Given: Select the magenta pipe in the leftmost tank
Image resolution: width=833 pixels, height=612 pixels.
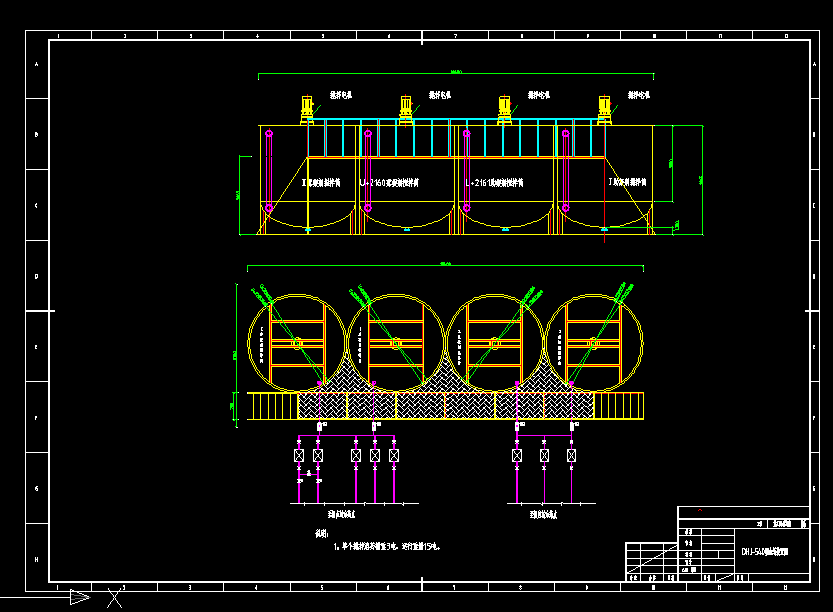Looking at the screenshot, I should (269, 170).
